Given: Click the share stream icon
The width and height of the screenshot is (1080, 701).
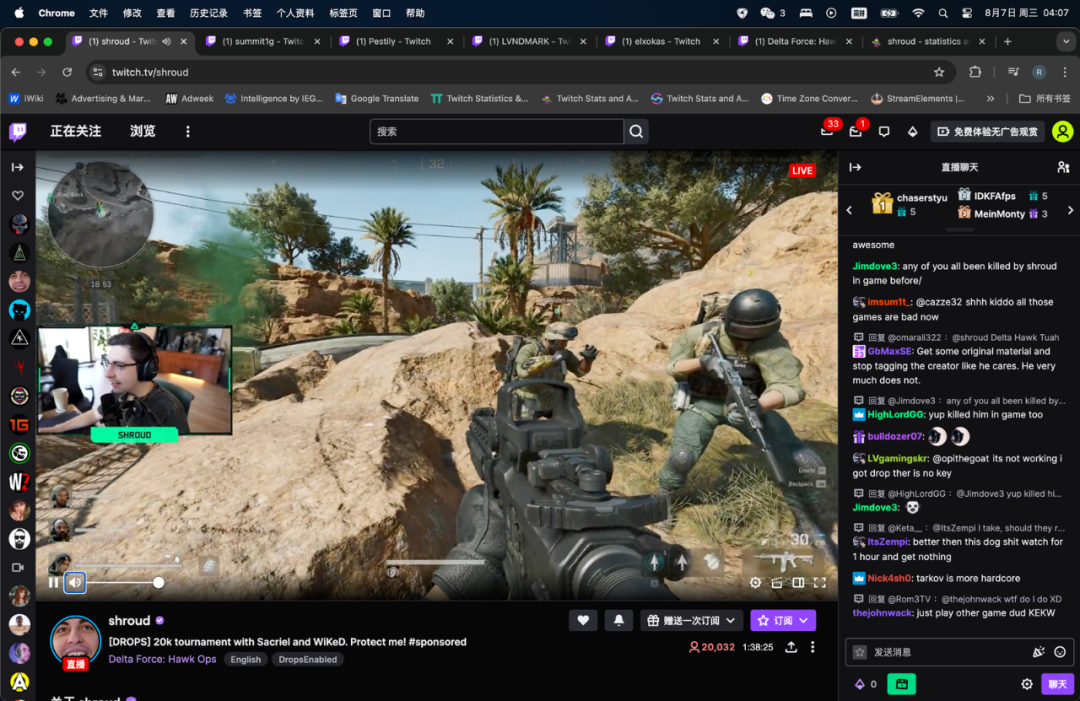Looking at the screenshot, I should (791, 647).
